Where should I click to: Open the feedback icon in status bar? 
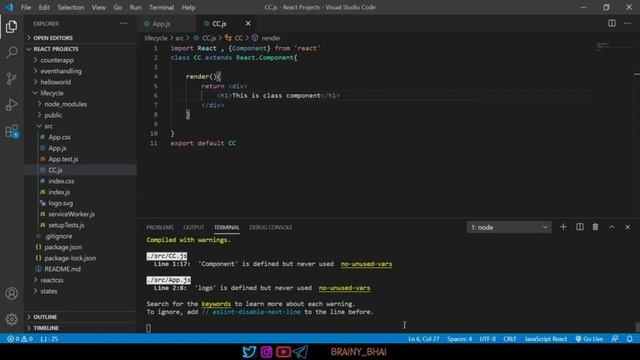(x=614, y=339)
